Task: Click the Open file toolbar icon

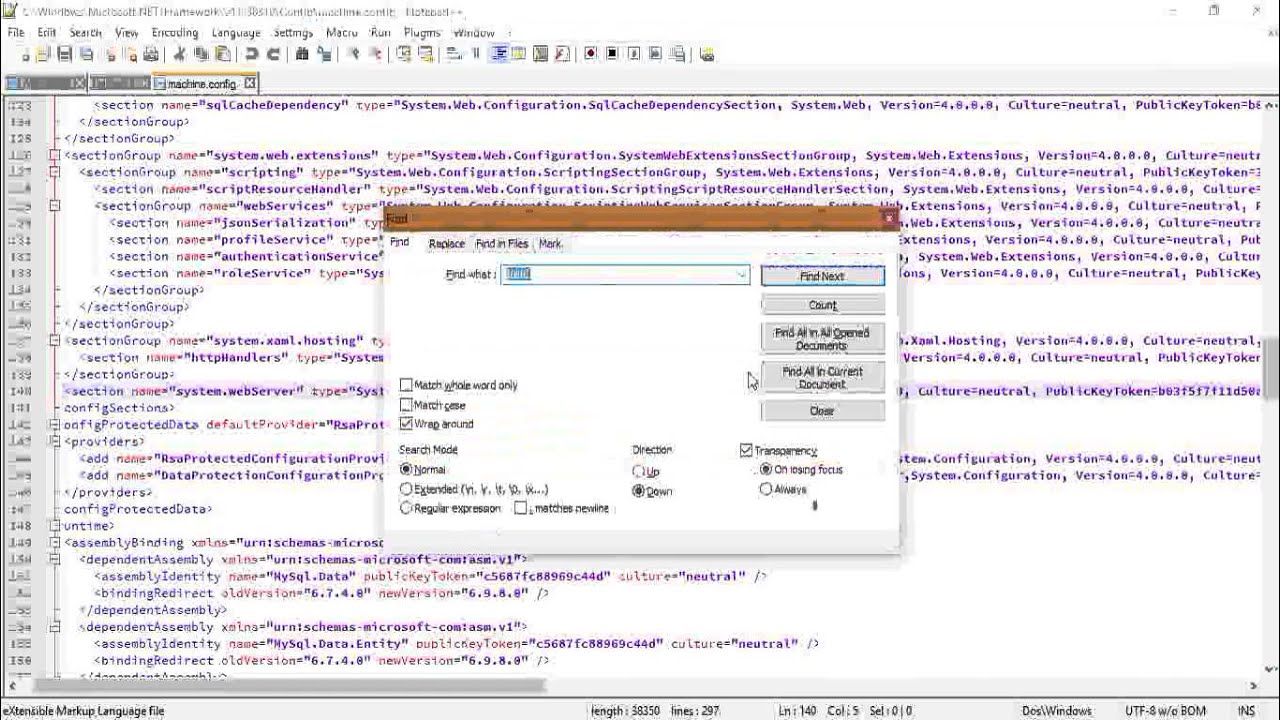Action: coord(42,55)
